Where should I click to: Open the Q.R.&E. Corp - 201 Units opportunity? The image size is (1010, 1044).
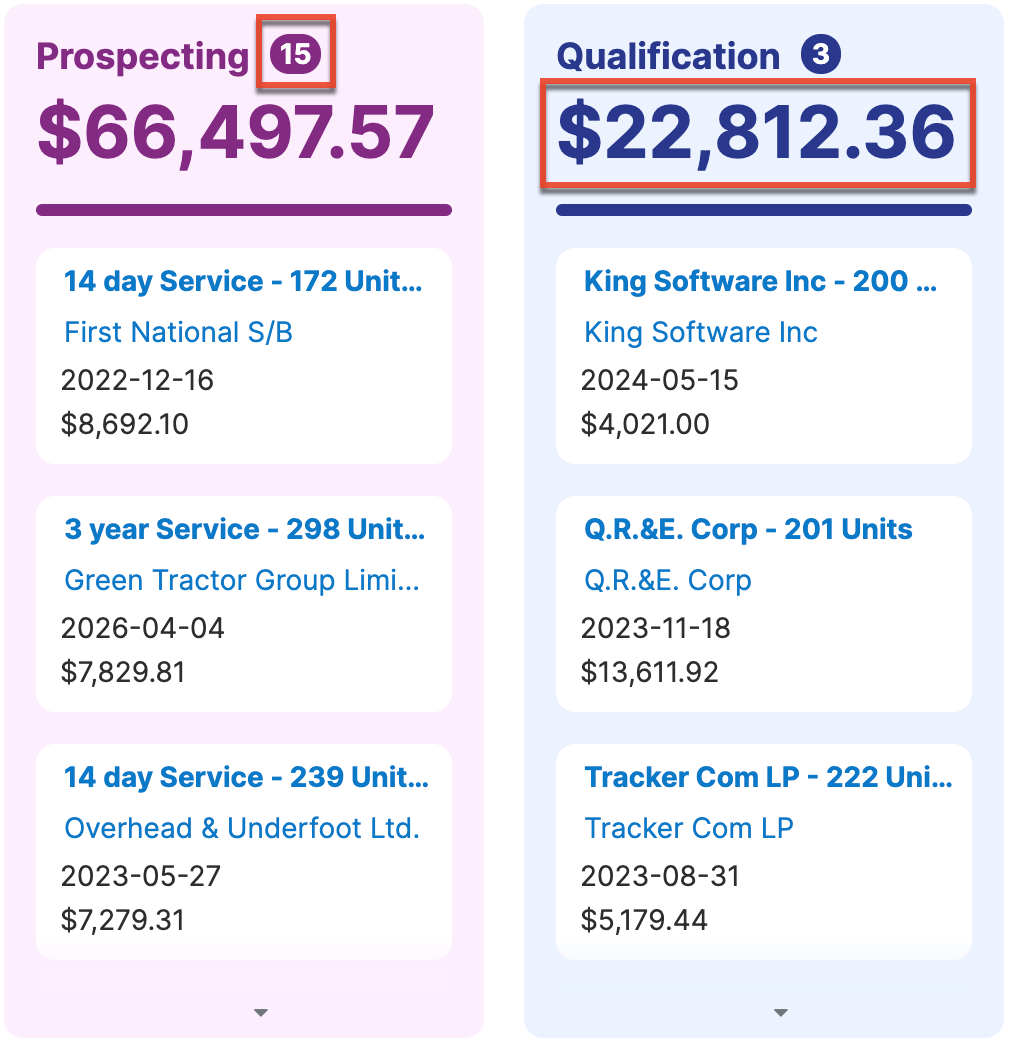click(748, 530)
